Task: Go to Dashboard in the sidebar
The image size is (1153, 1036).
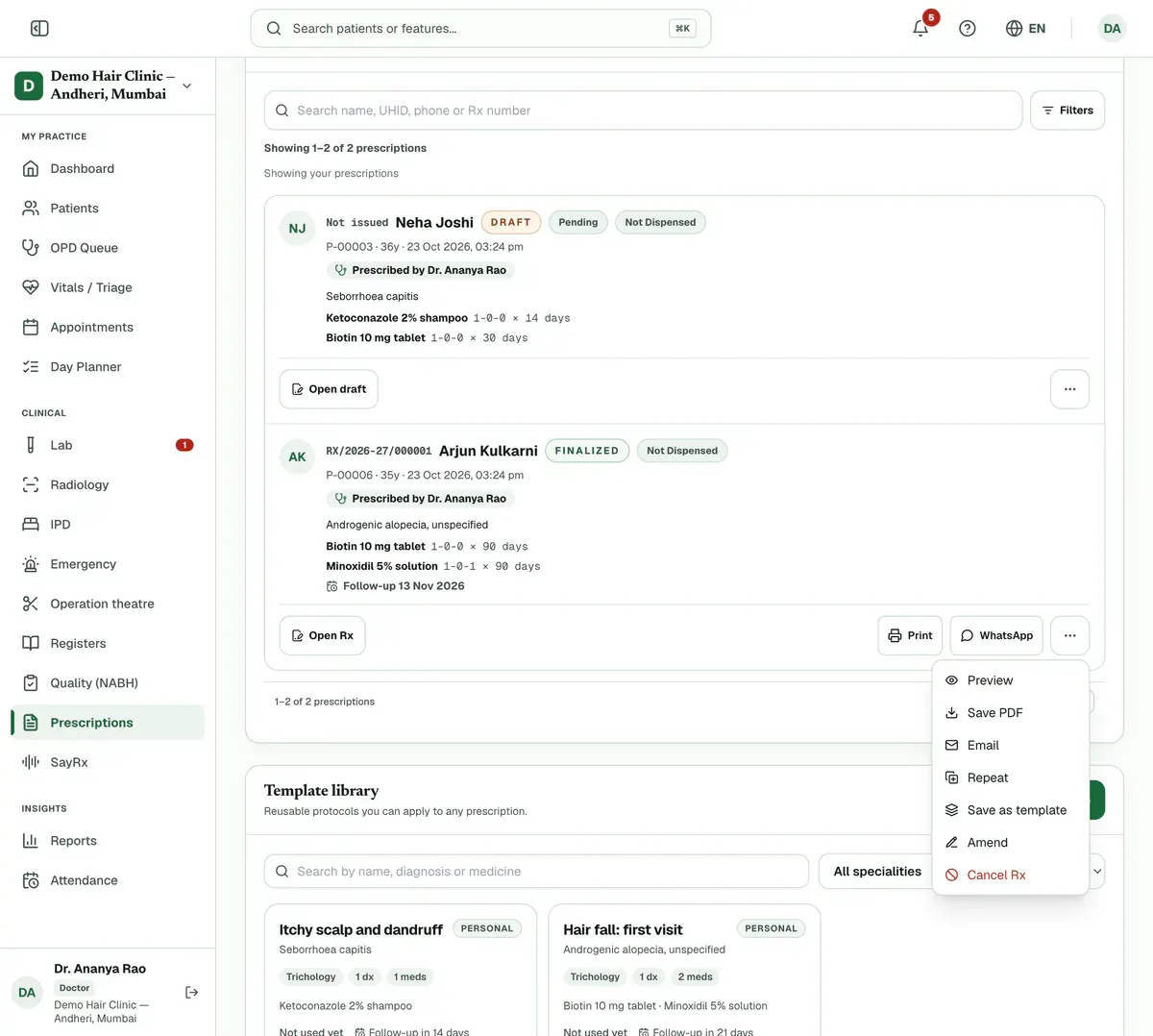Action: 108,168
